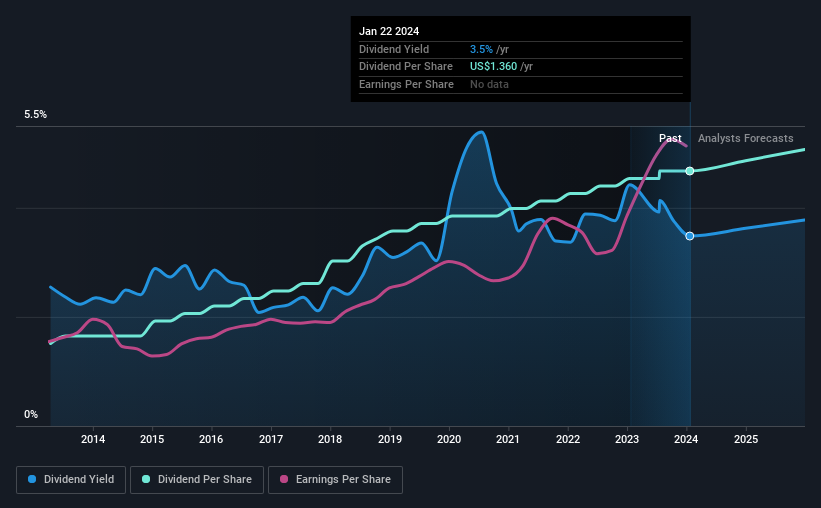Click the 'Analysts Forecasts' label
Viewport: 821px width, 508px height.
pyautogui.click(x=746, y=138)
